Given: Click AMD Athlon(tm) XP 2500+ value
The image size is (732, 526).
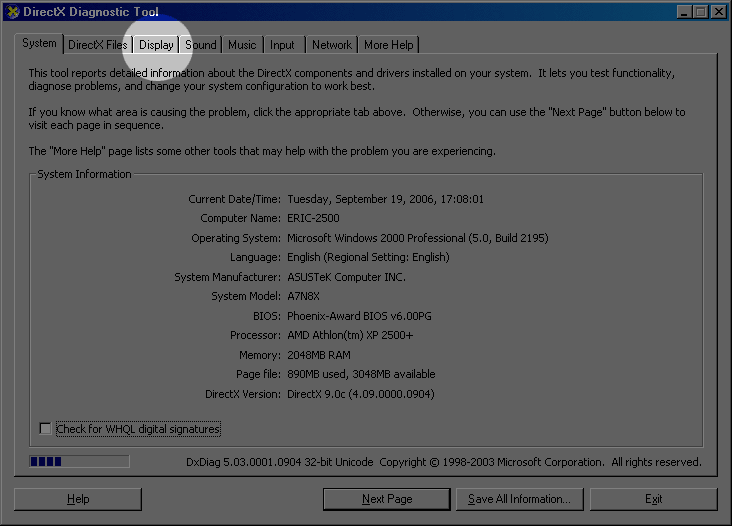Looking at the screenshot, I should 350,335.
